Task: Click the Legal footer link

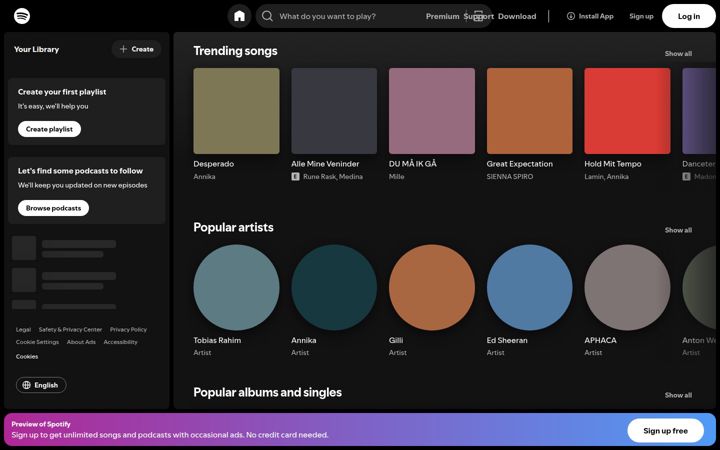Action: click(x=23, y=329)
